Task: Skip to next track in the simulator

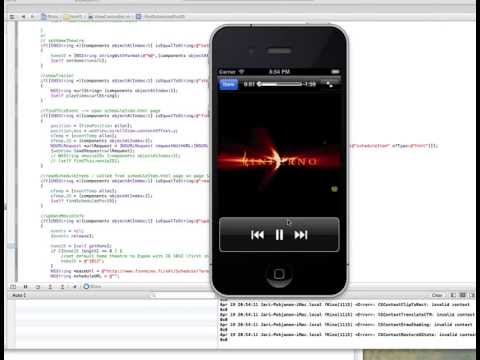Action: pyautogui.click(x=301, y=235)
